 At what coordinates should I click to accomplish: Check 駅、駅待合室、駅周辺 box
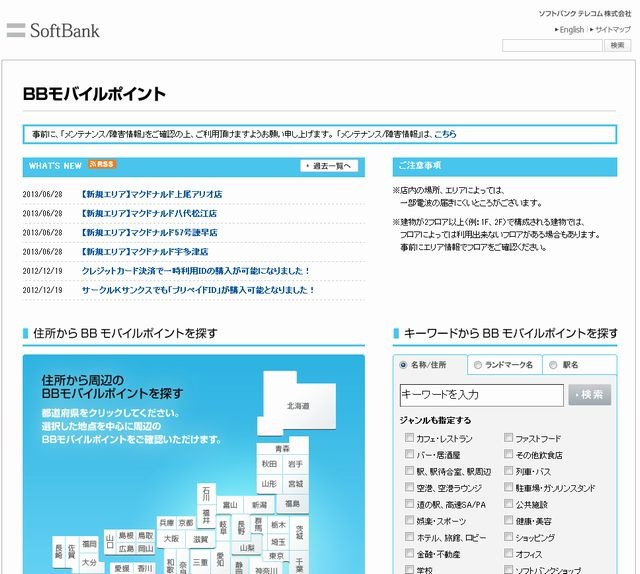point(409,471)
